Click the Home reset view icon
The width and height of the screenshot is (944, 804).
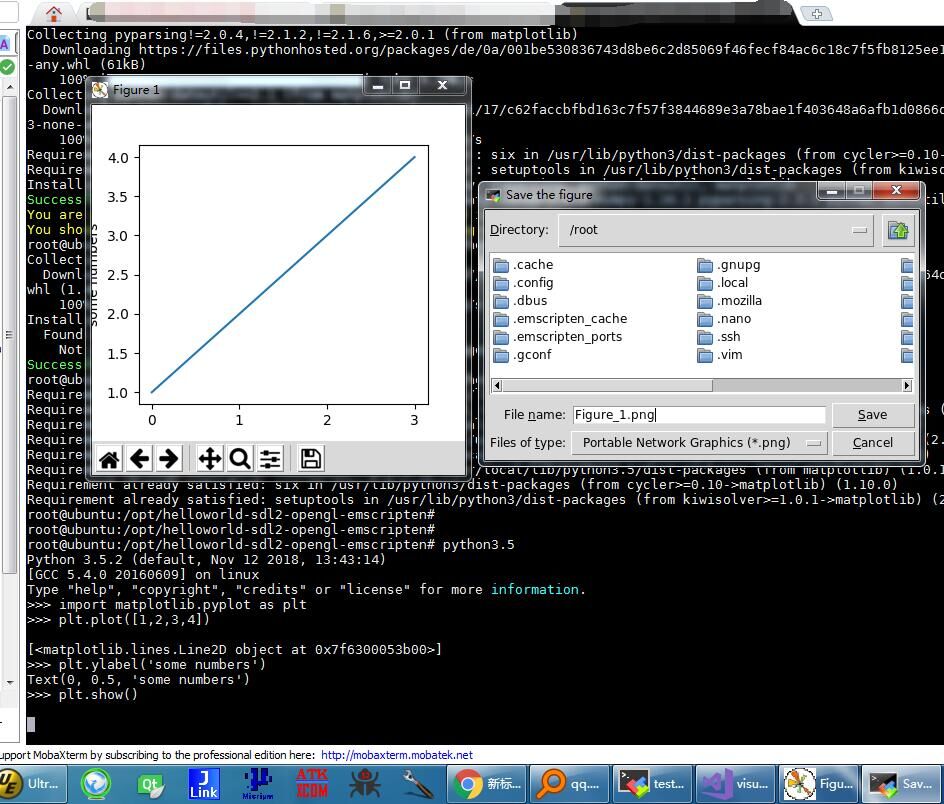tap(110, 459)
